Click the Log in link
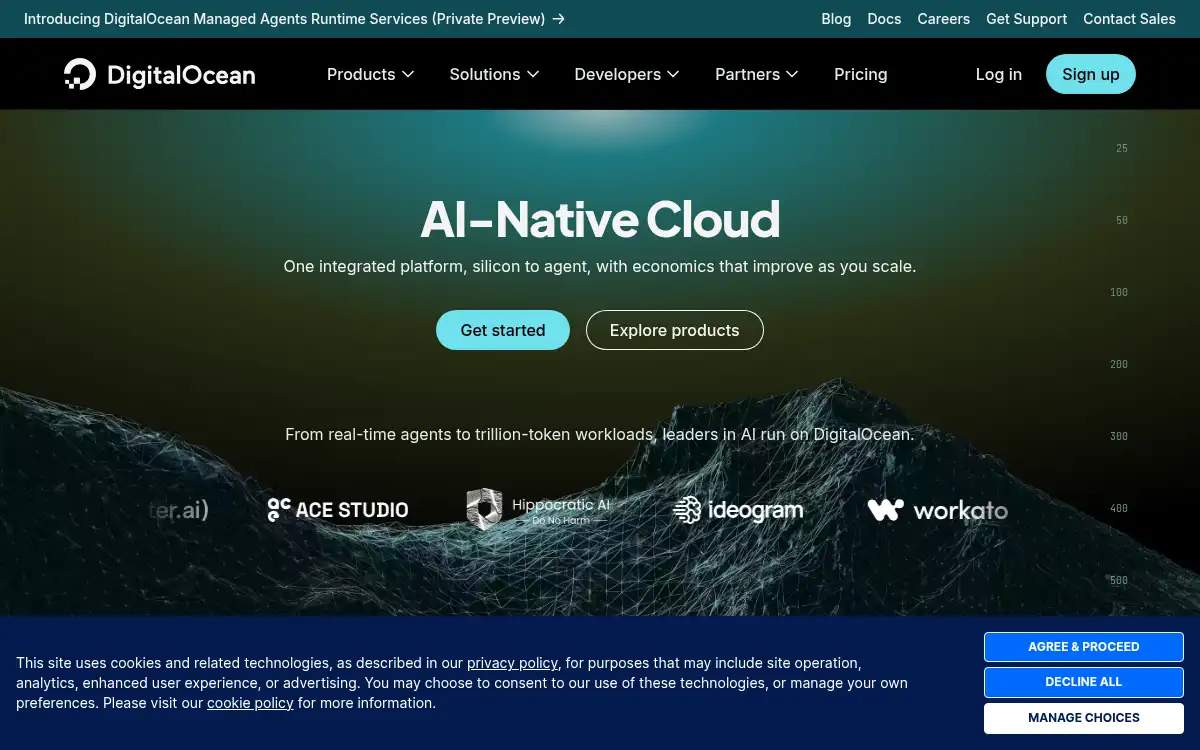Viewport: 1200px width, 750px height. (999, 74)
